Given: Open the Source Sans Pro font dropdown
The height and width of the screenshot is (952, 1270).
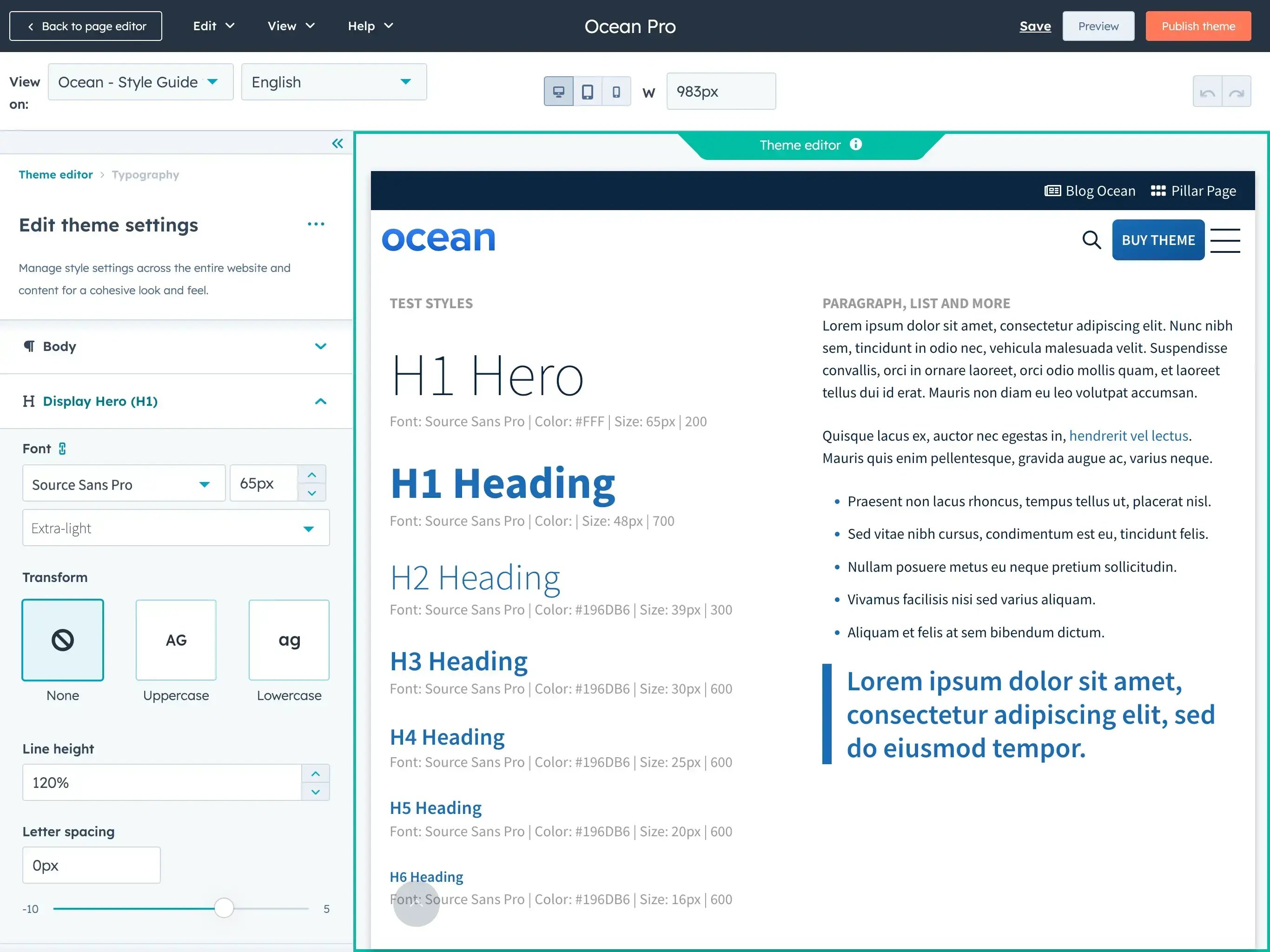Looking at the screenshot, I should point(124,483).
